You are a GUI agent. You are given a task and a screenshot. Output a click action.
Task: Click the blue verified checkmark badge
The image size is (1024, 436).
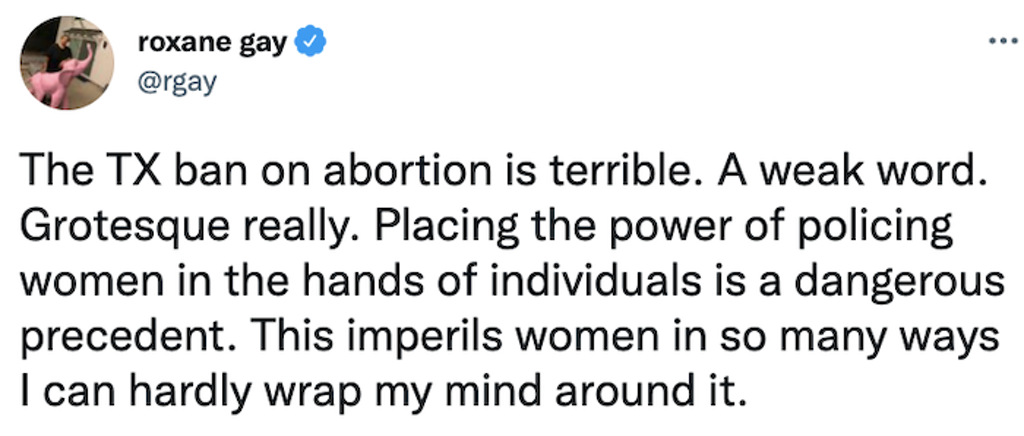click(x=312, y=43)
